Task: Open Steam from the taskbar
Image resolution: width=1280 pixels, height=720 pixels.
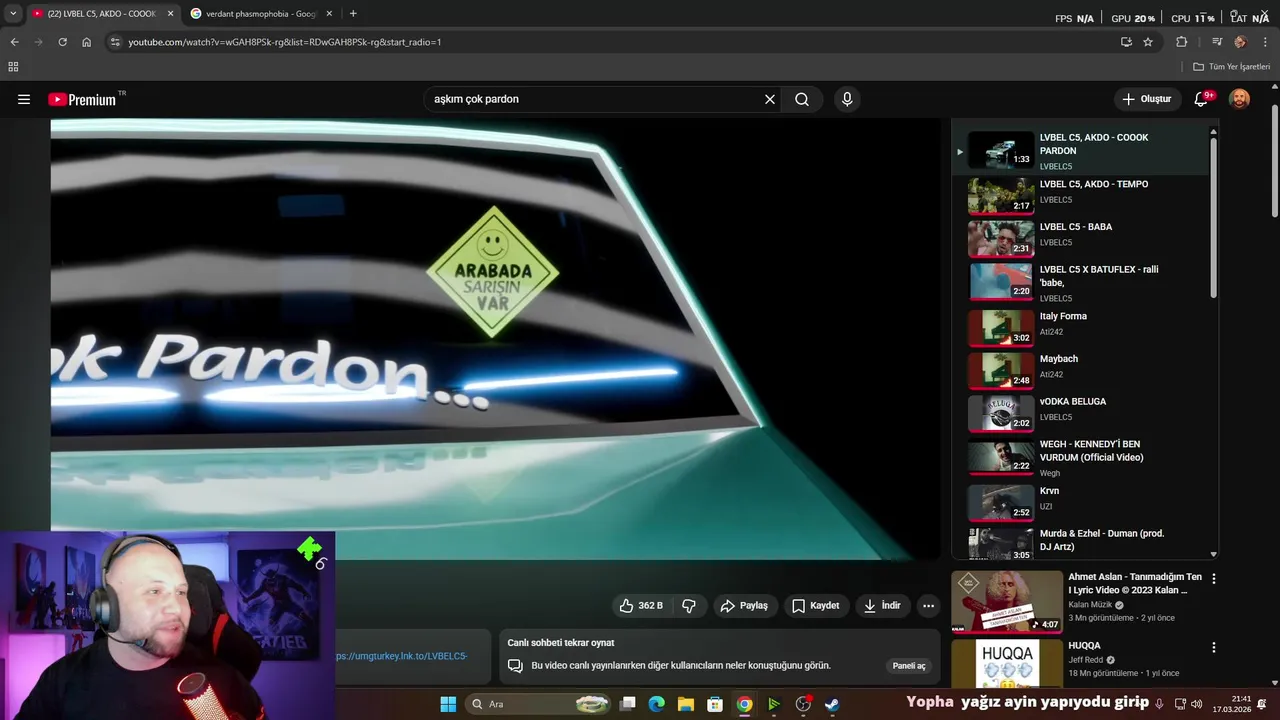Action: [x=832, y=704]
